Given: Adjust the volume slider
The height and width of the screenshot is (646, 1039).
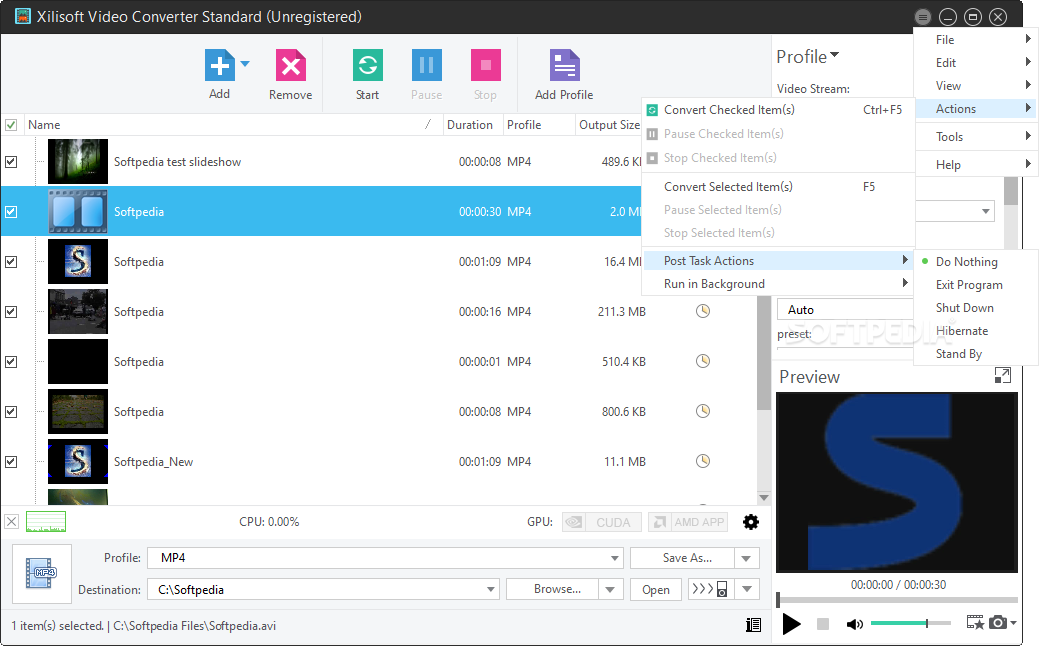Looking at the screenshot, I should pos(910,623).
